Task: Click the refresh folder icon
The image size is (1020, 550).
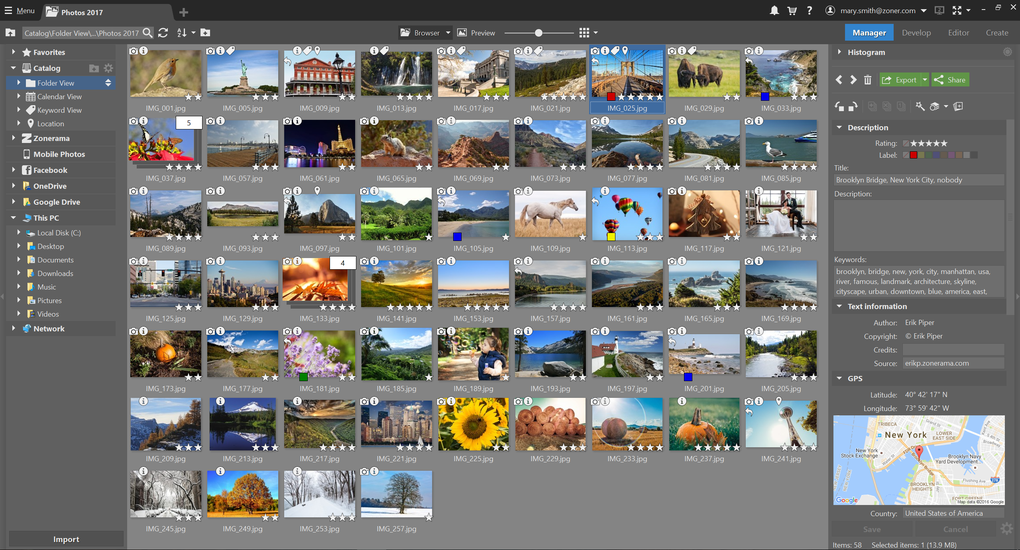Action: click(x=163, y=33)
